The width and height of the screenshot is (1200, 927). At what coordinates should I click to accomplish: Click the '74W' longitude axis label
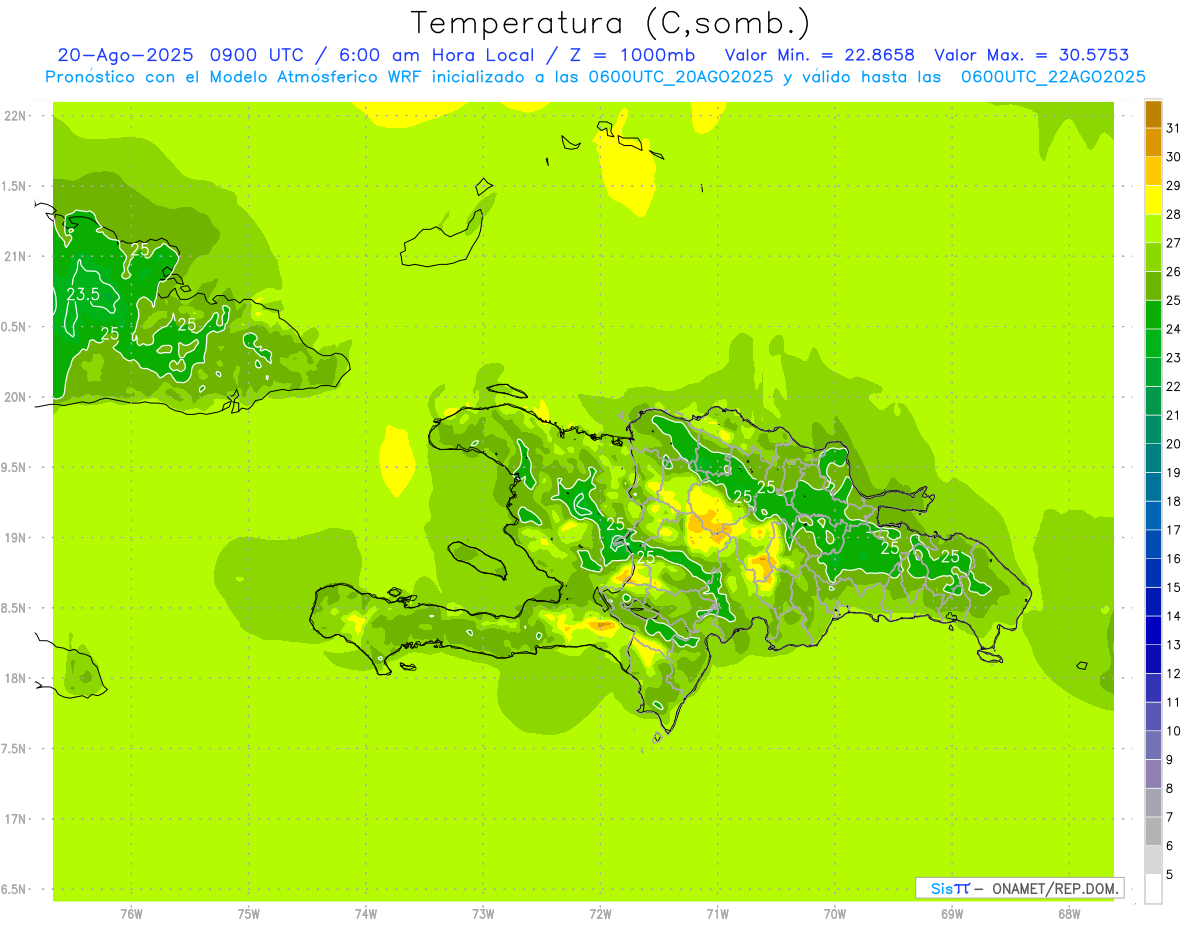coord(366,913)
